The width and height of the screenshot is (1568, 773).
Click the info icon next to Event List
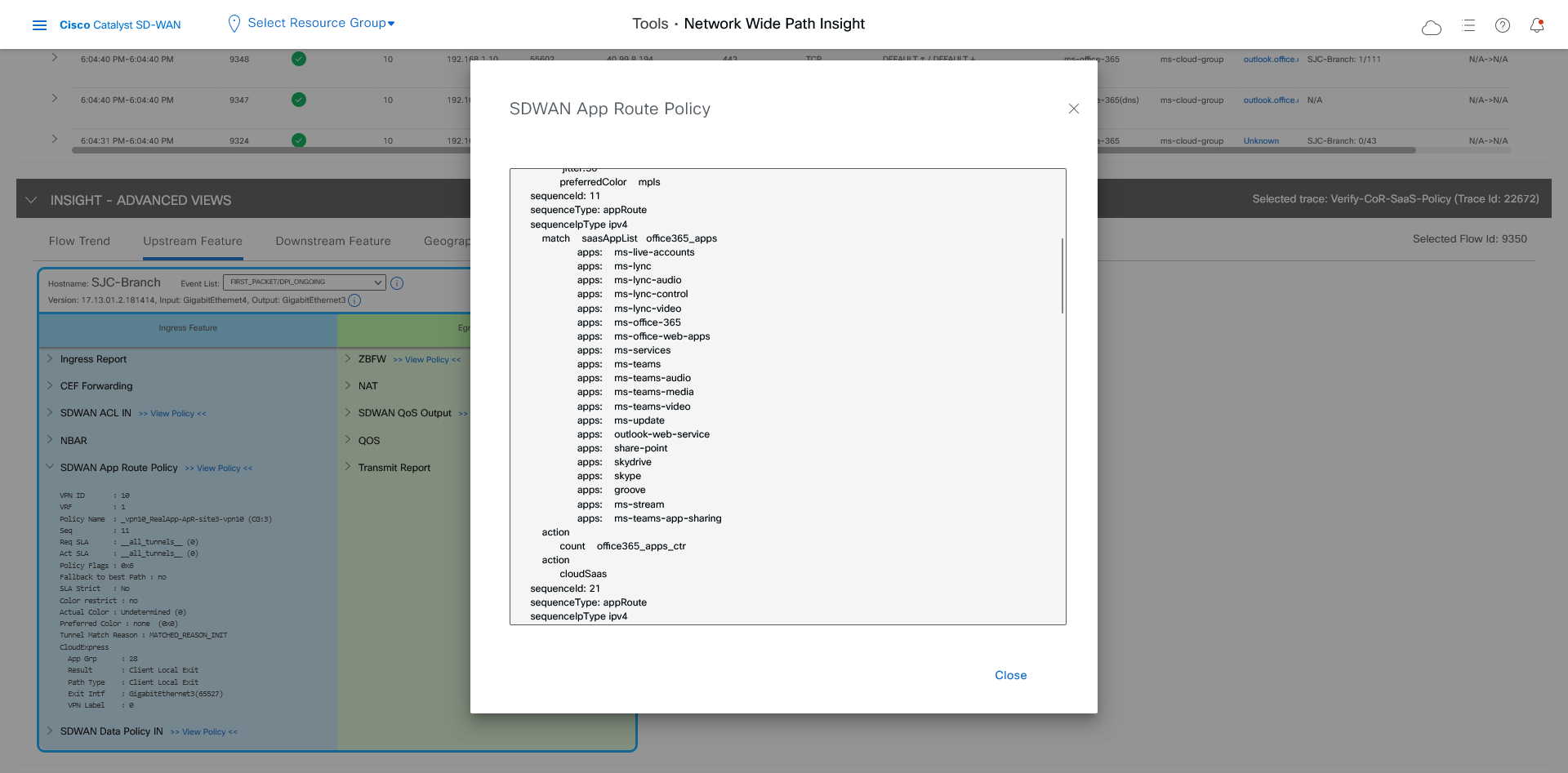coord(397,283)
